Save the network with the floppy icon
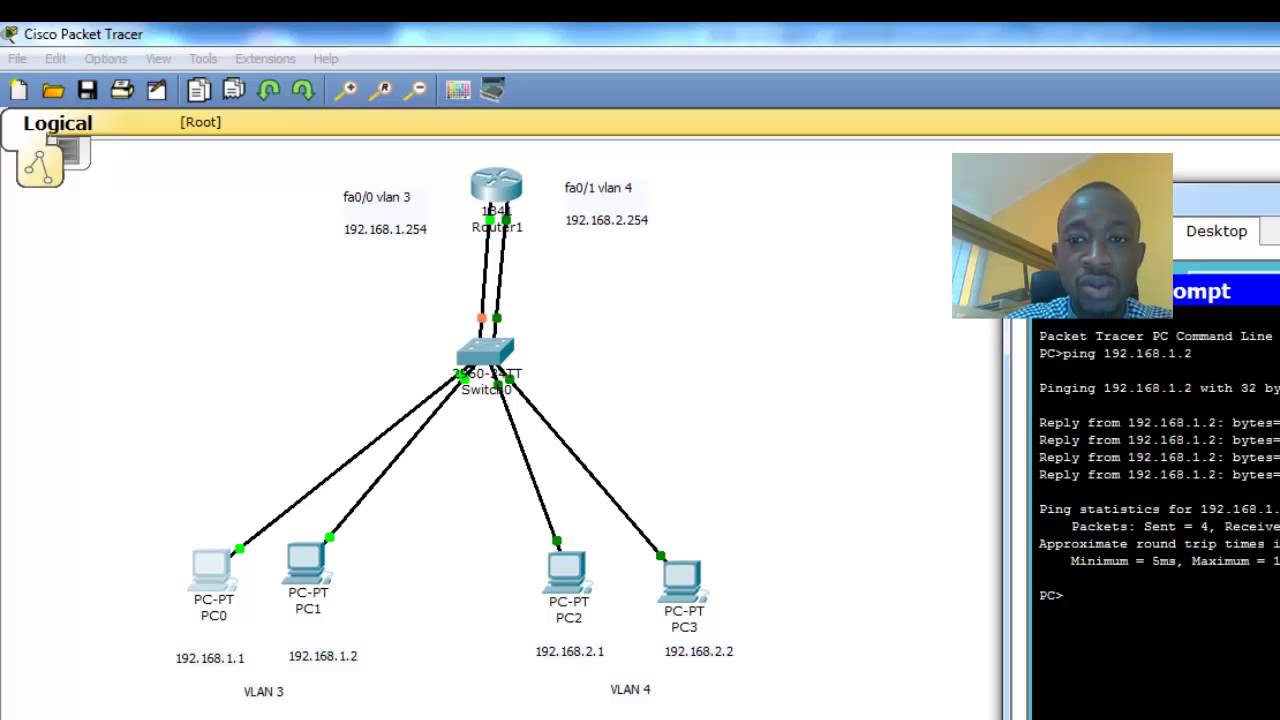1280x720 pixels. tap(87, 90)
